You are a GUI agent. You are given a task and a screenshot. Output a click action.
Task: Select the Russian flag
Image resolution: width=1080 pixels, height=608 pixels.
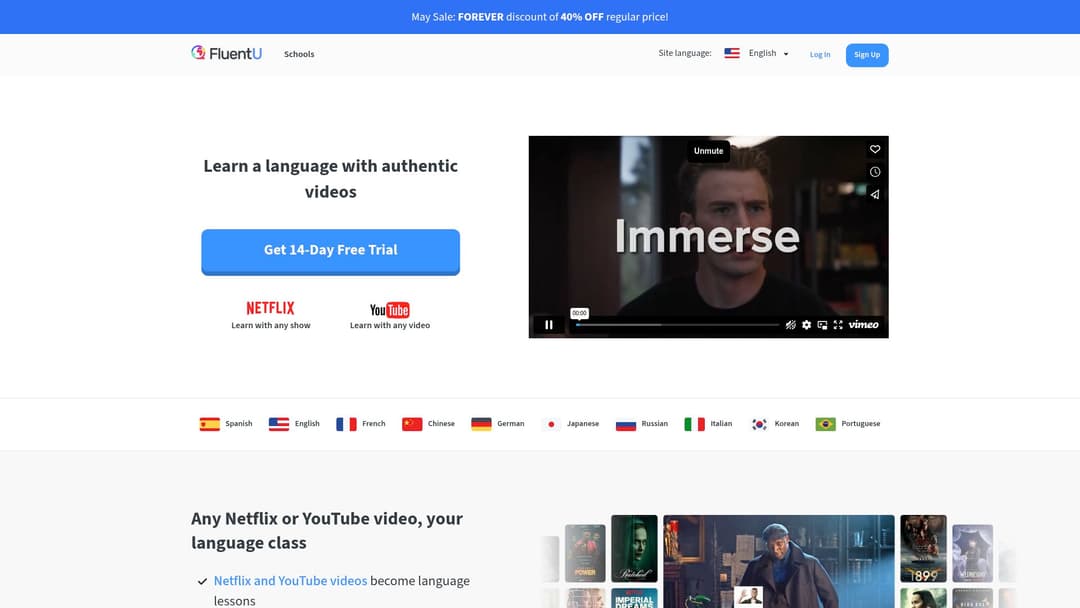point(625,424)
